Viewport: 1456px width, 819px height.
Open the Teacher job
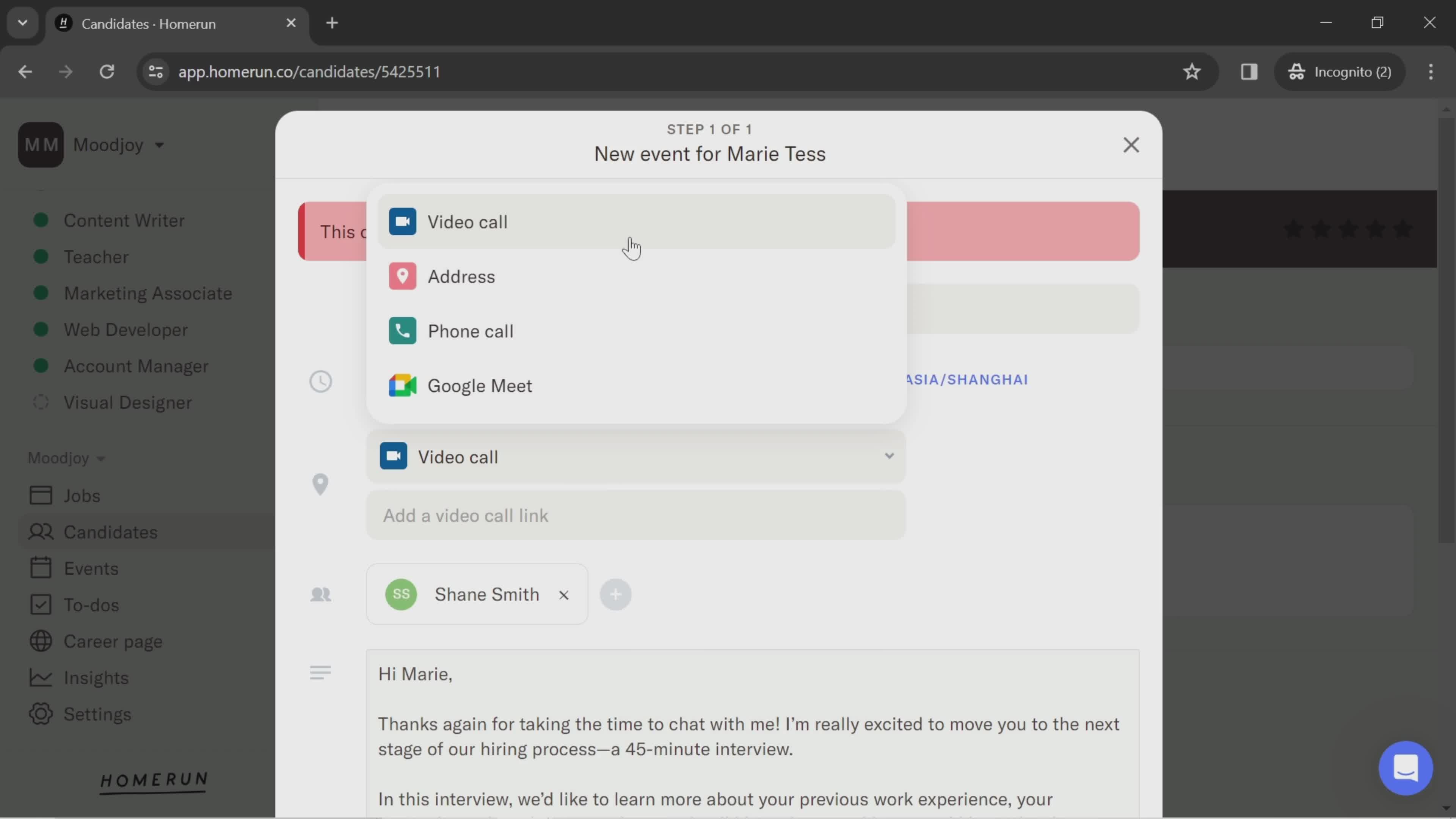tap(96, 257)
